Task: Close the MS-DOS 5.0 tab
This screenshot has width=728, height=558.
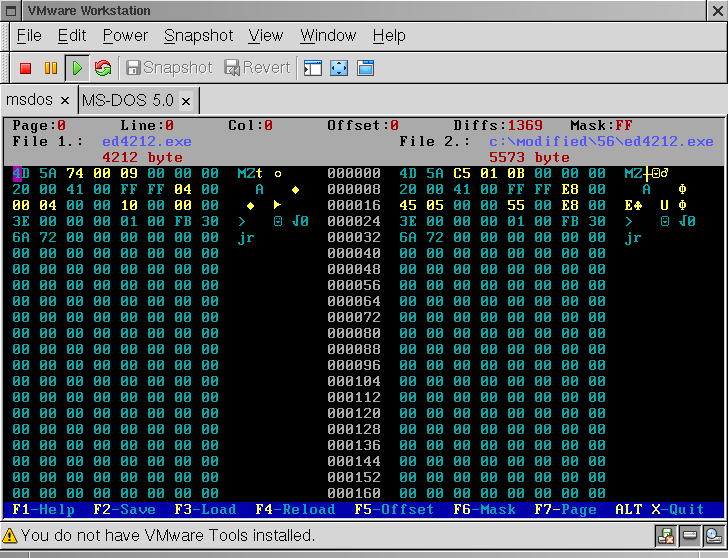Action: click(x=186, y=101)
